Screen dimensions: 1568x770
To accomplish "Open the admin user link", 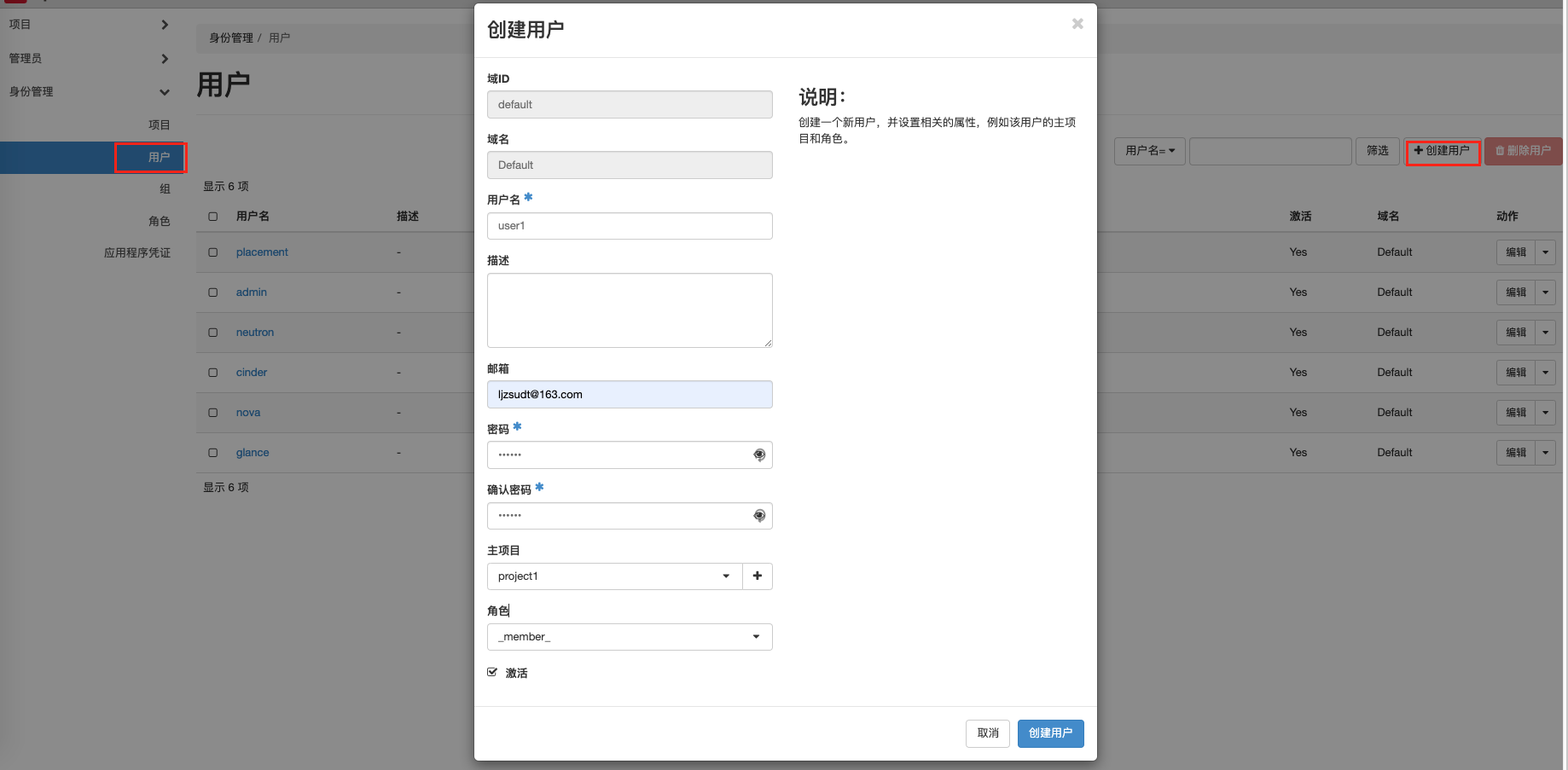I will (252, 292).
